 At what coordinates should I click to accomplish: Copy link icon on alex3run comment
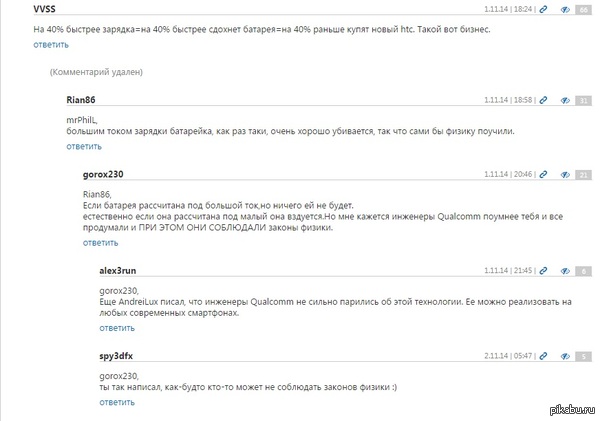click(542, 271)
